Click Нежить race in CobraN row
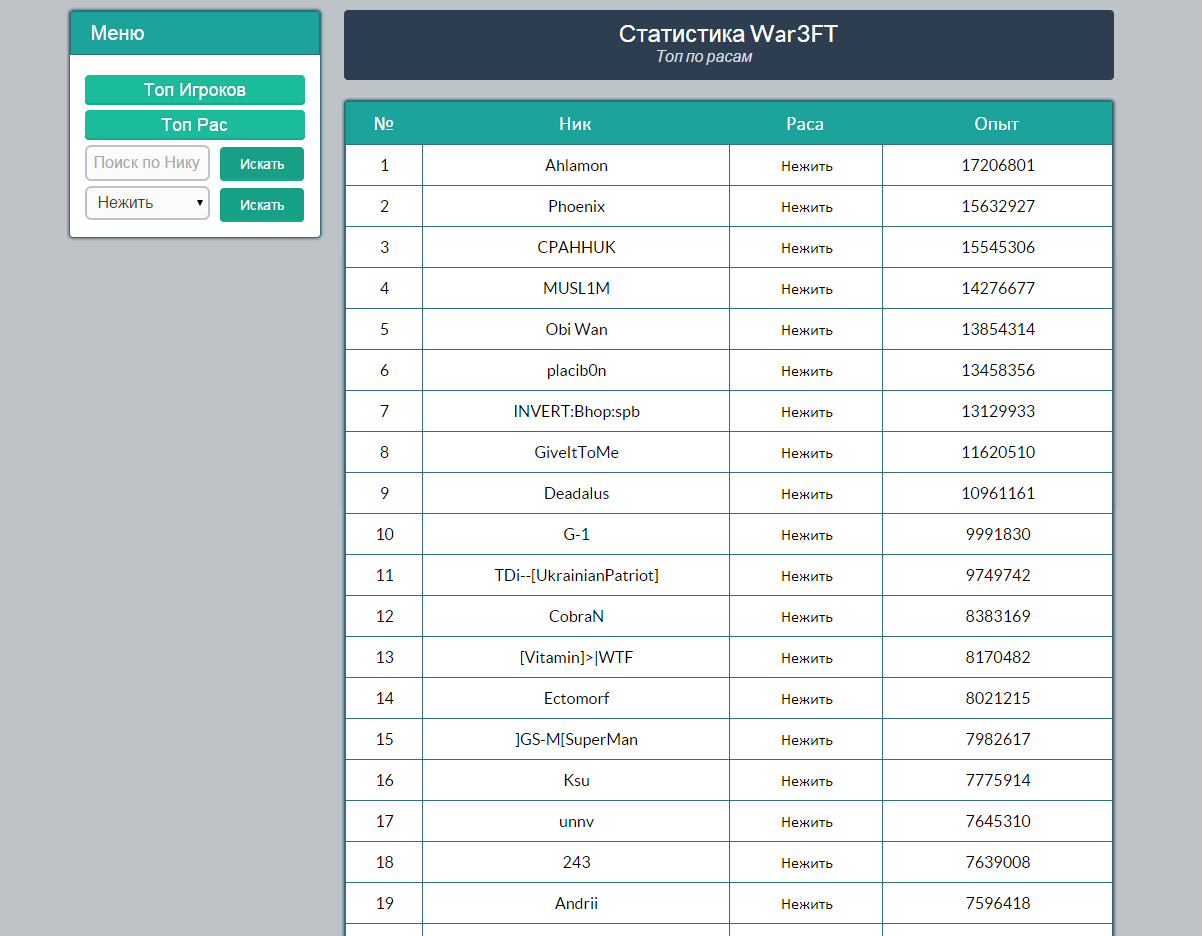The width and height of the screenshot is (1202, 936). coord(807,617)
